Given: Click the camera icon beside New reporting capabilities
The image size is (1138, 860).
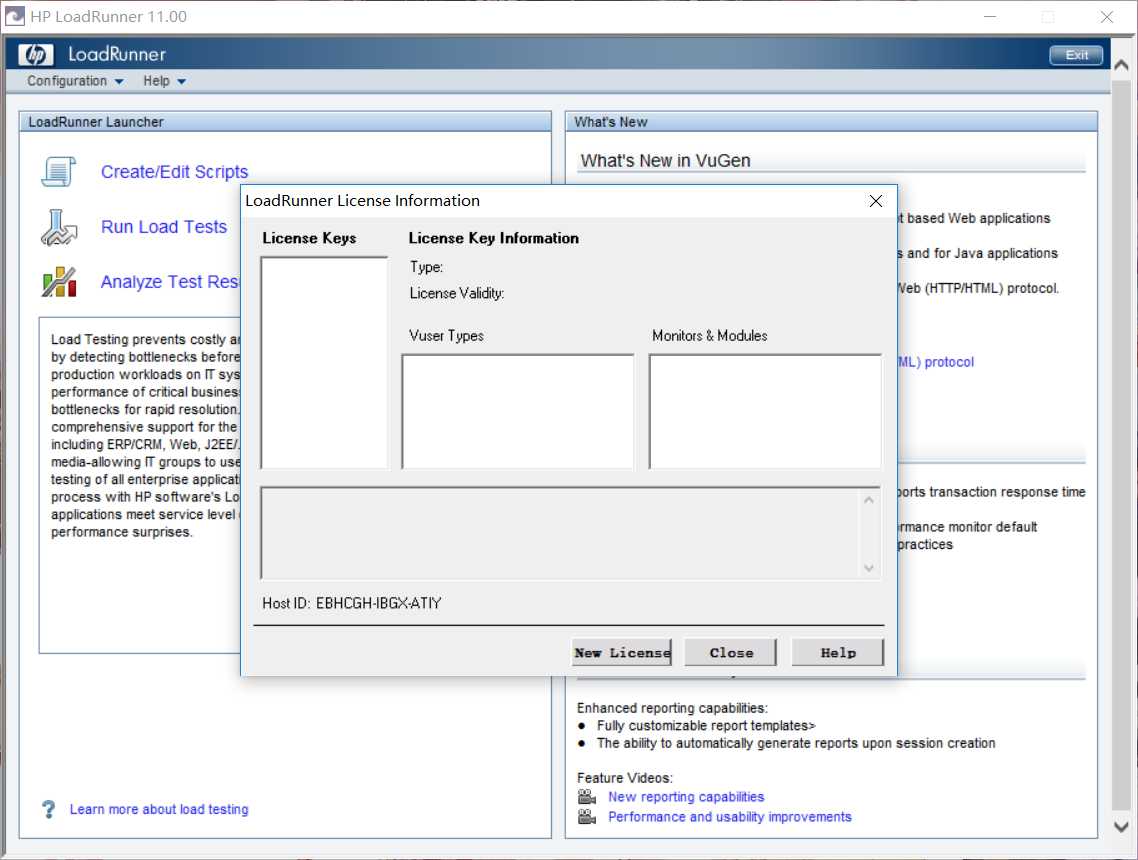Looking at the screenshot, I should click(x=587, y=797).
